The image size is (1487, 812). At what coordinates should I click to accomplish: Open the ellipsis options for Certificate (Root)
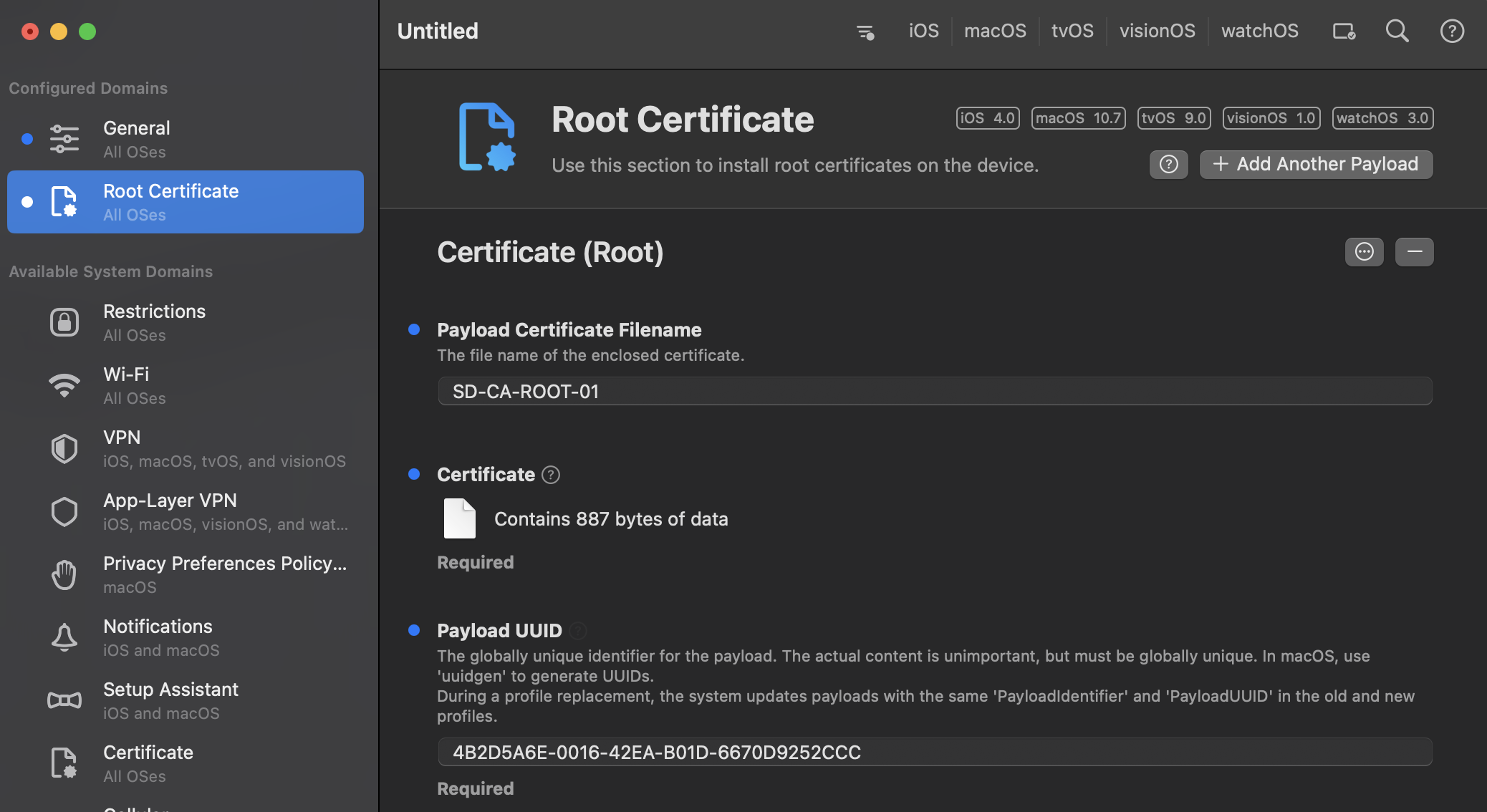point(1365,252)
